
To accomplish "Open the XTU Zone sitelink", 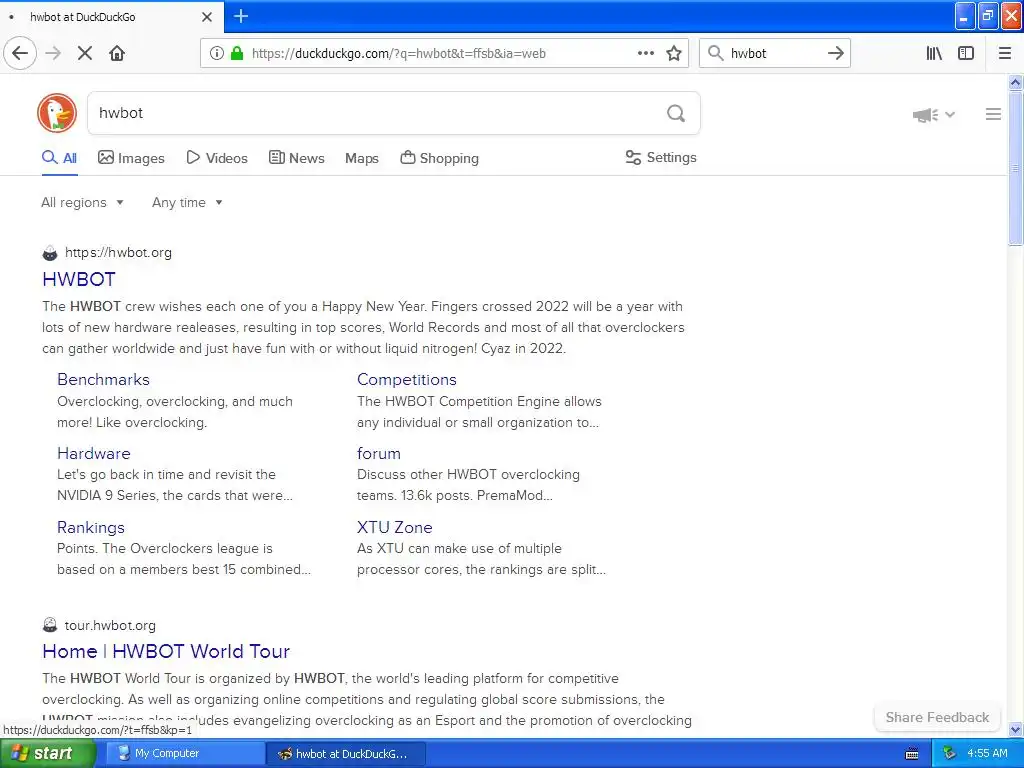I will pyautogui.click(x=394, y=527).
